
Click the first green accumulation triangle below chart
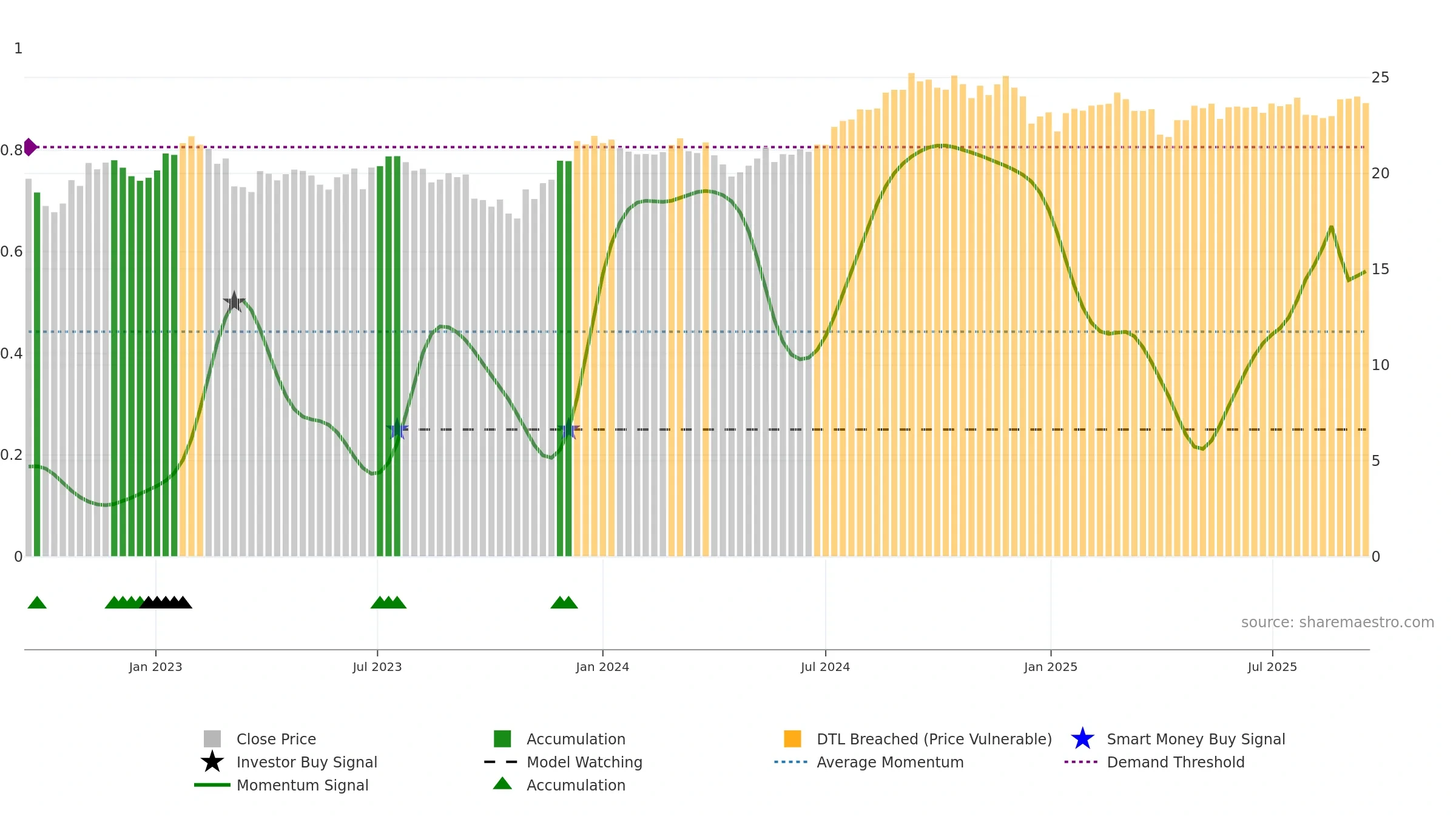click(x=37, y=602)
